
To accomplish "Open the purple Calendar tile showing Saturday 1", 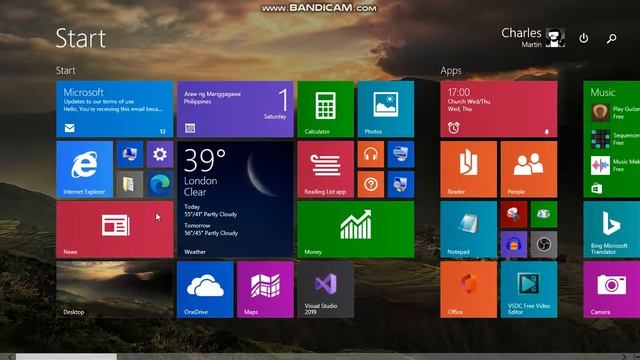I will click(x=235, y=109).
